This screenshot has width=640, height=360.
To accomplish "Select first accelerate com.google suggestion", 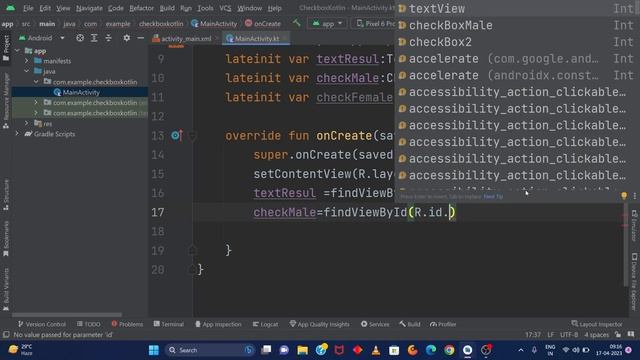I will [x=517, y=59].
